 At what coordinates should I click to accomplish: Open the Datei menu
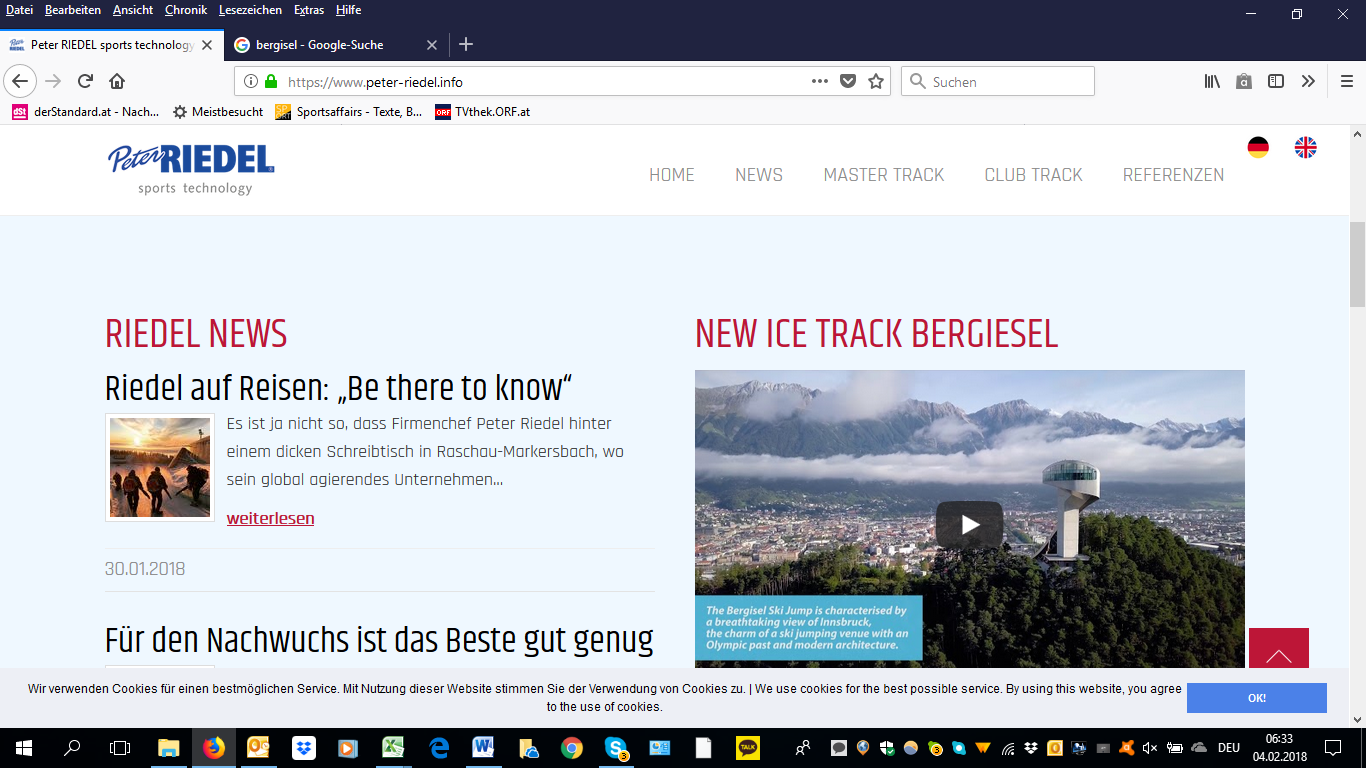pyautogui.click(x=20, y=10)
